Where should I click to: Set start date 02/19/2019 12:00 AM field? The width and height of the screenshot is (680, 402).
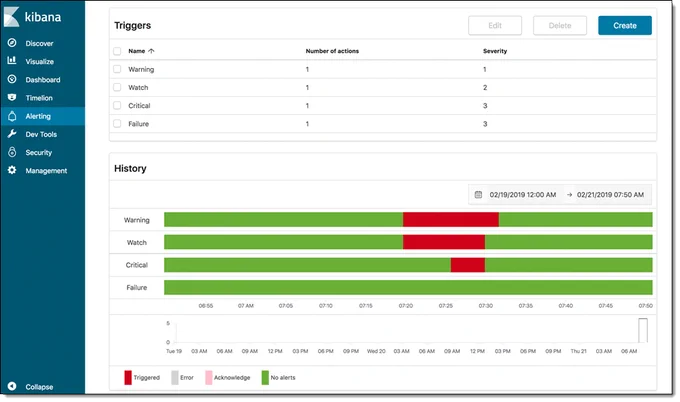click(523, 195)
